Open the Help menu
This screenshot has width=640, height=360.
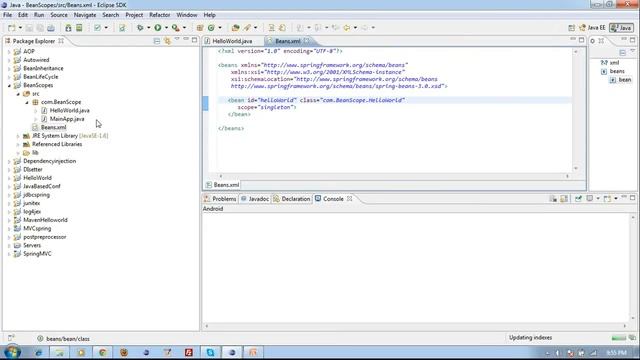(209, 15)
